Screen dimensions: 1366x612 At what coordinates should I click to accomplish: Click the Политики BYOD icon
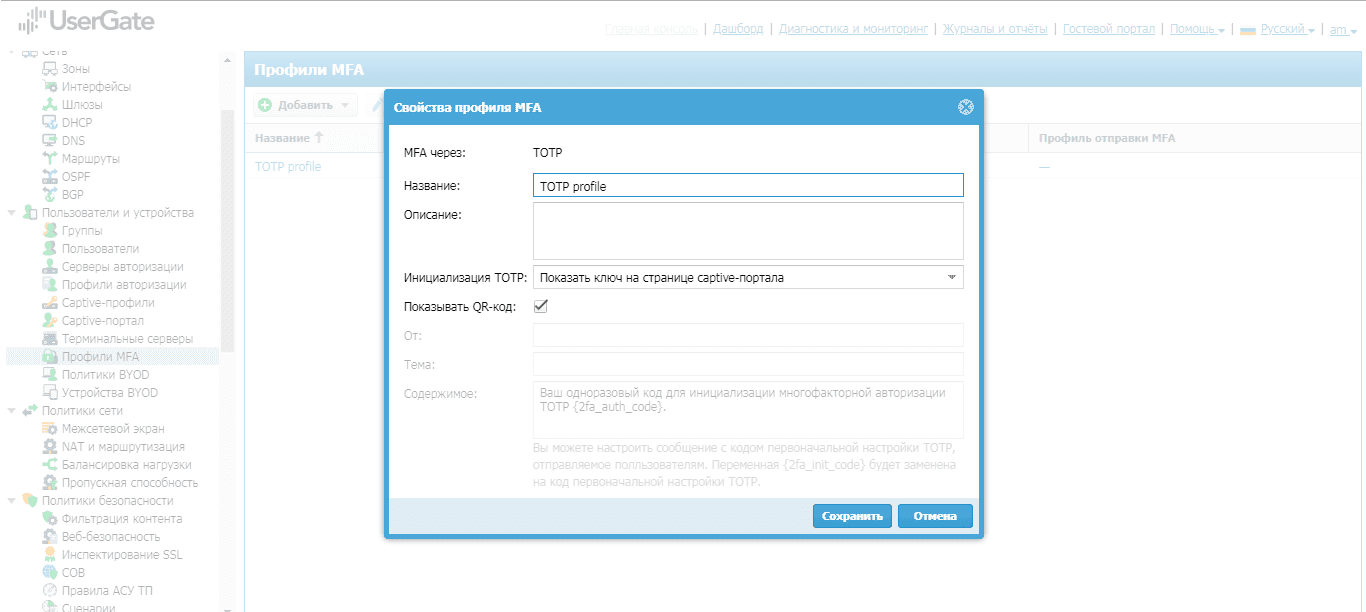(x=50, y=375)
